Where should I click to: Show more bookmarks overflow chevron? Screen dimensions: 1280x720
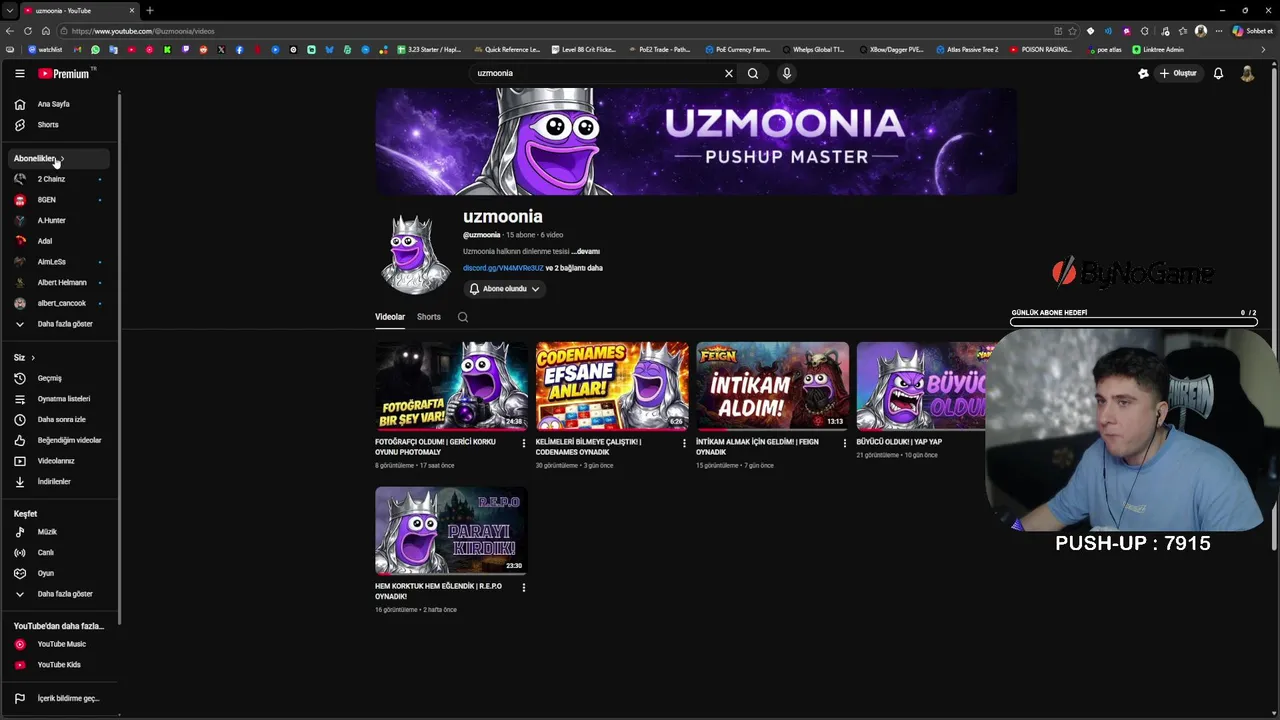1263,49
